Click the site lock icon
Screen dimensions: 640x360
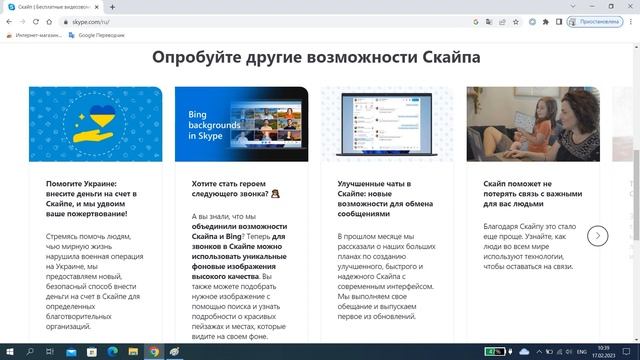[x=65, y=22]
